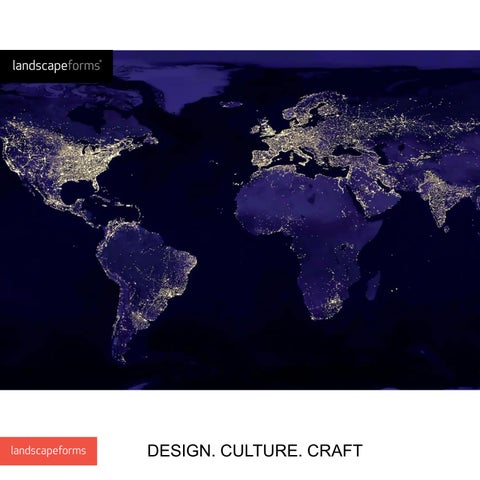The width and height of the screenshot is (480, 480).
Task: Click the word CRAFT in the tagline
Action: [335, 451]
